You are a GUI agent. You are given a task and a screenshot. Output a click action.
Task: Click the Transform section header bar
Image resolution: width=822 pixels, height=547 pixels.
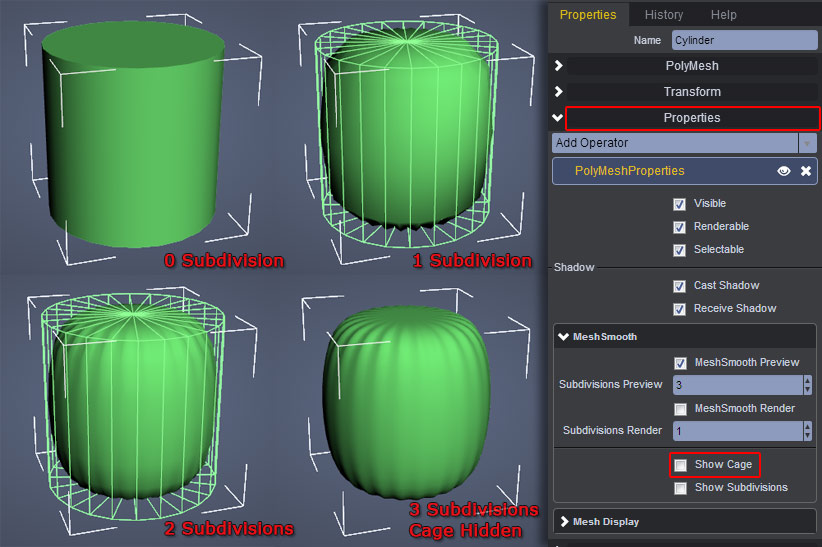692,92
